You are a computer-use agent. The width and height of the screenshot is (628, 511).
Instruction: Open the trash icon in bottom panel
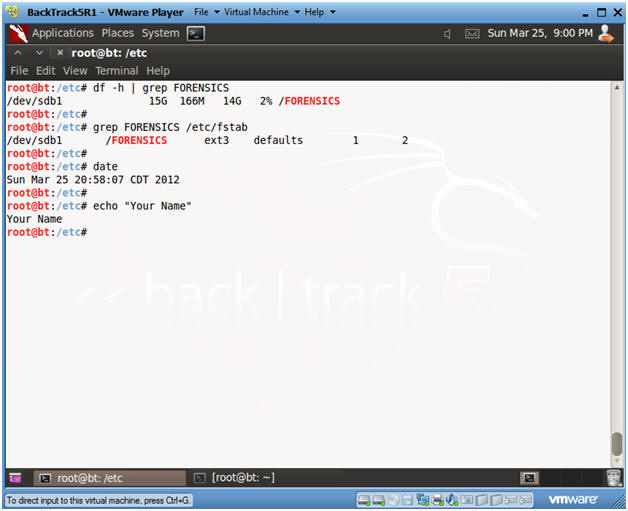[614, 478]
